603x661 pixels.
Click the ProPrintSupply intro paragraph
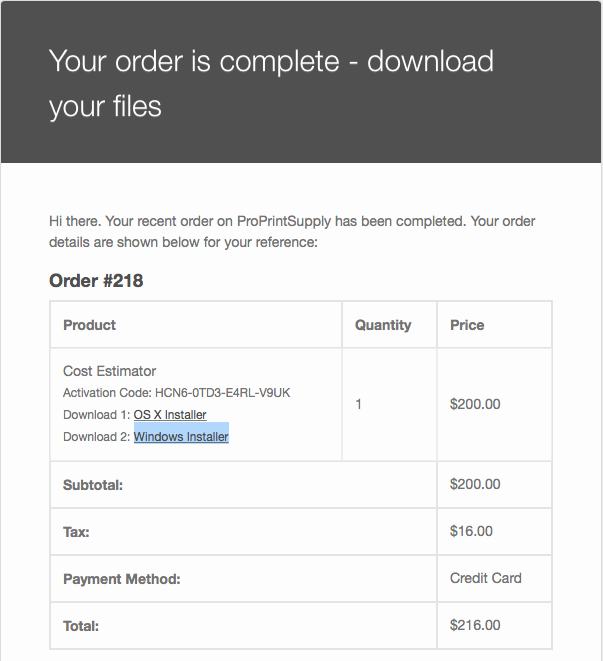292,231
